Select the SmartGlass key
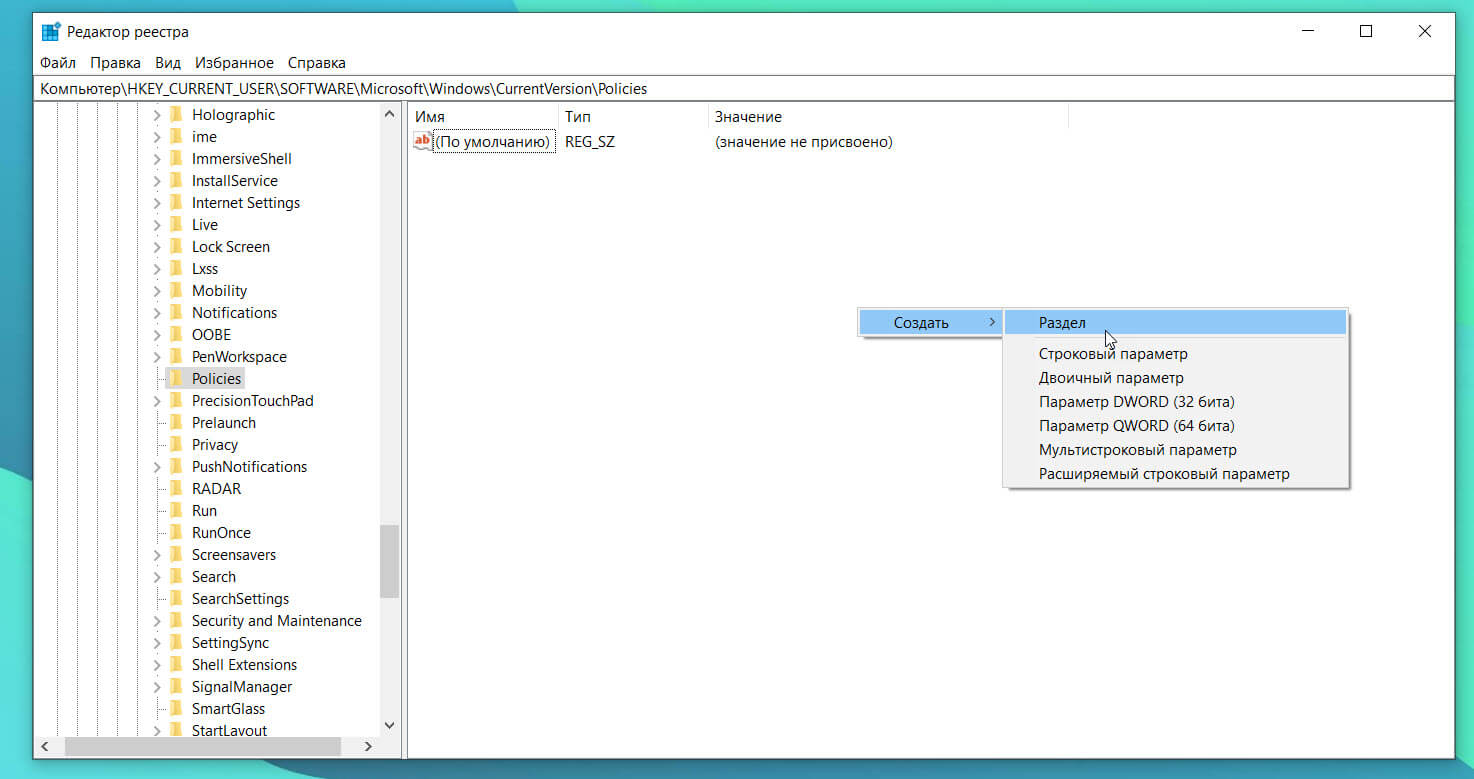1474x779 pixels. click(x=229, y=709)
